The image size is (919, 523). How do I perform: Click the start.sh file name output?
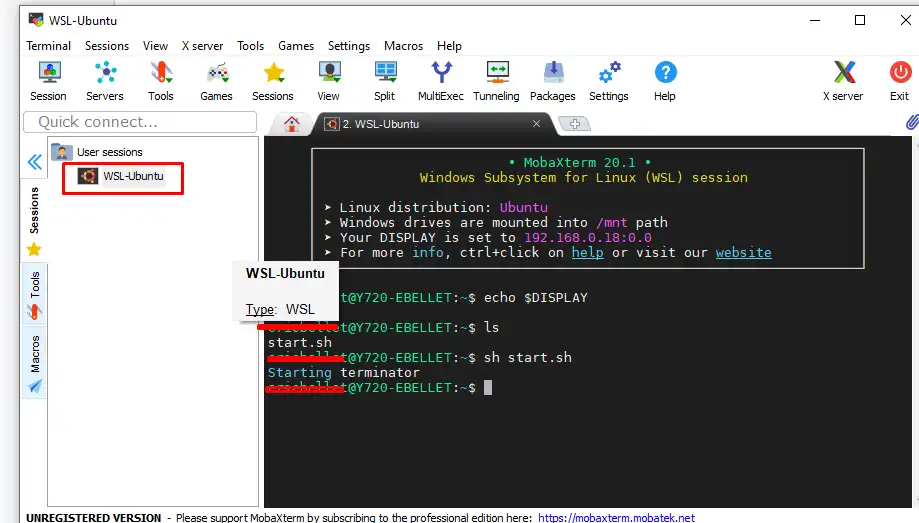point(299,342)
